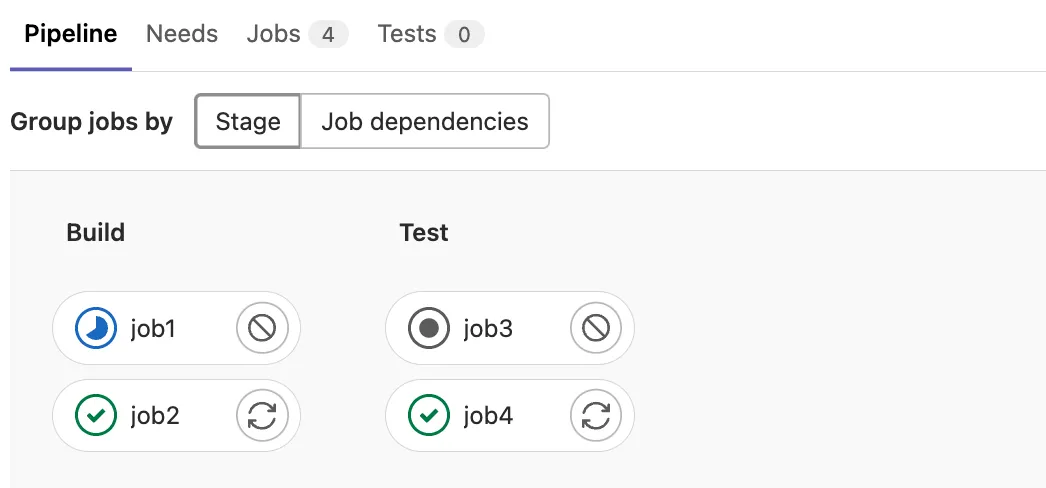The image size is (1046, 488).
Task: Open job4 details link
Action: pos(488,415)
